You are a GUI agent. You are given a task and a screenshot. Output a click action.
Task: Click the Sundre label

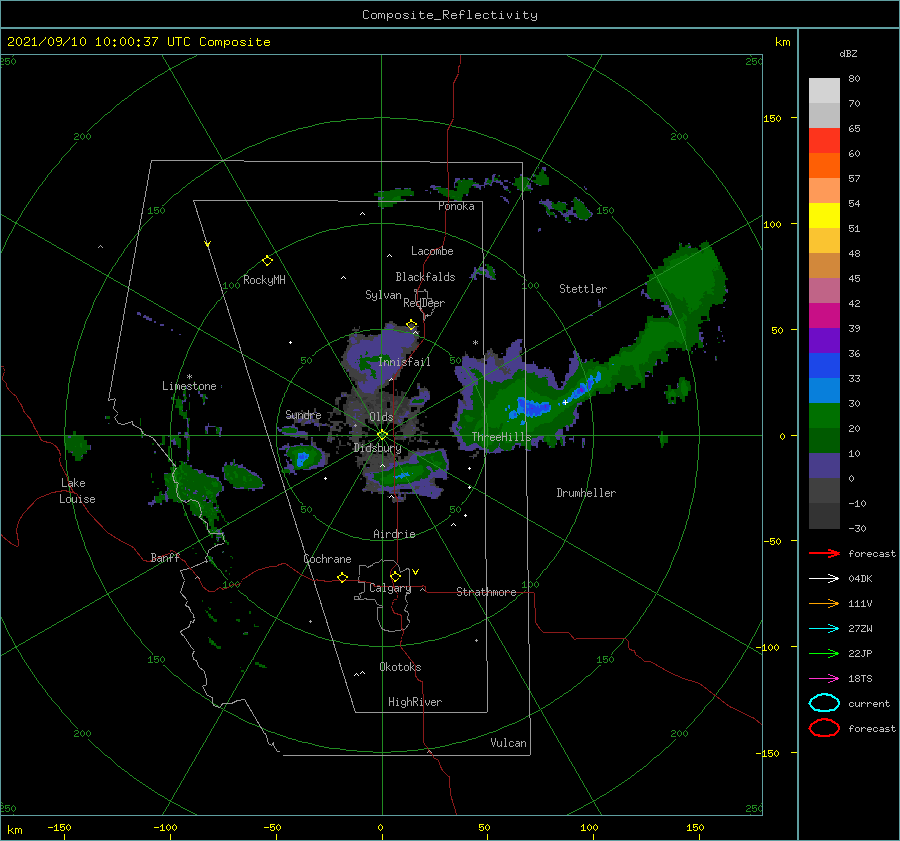[303, 414]
